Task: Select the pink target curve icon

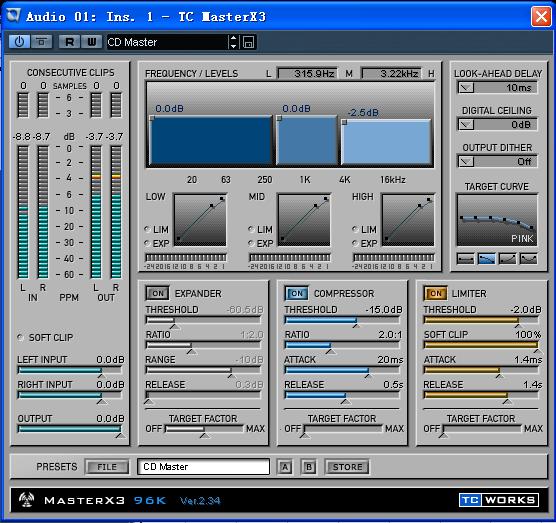Action: (486, 259)
